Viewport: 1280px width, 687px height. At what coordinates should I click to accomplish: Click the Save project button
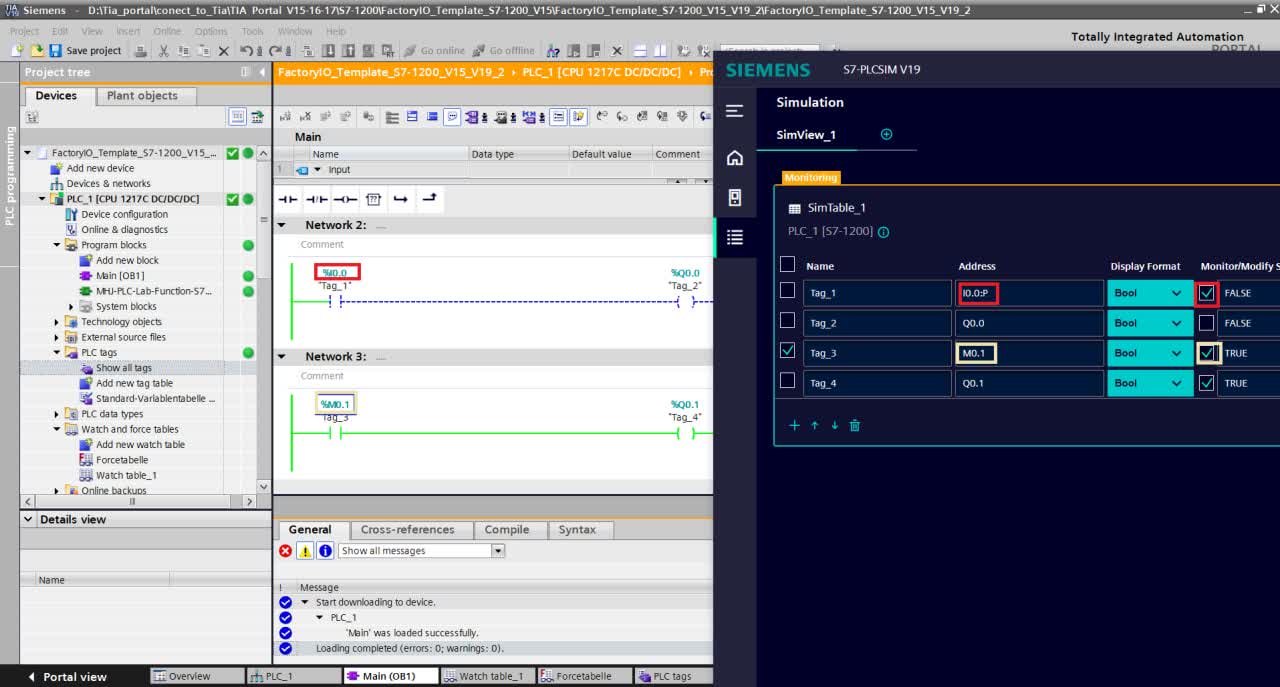(x=85, y=50)
